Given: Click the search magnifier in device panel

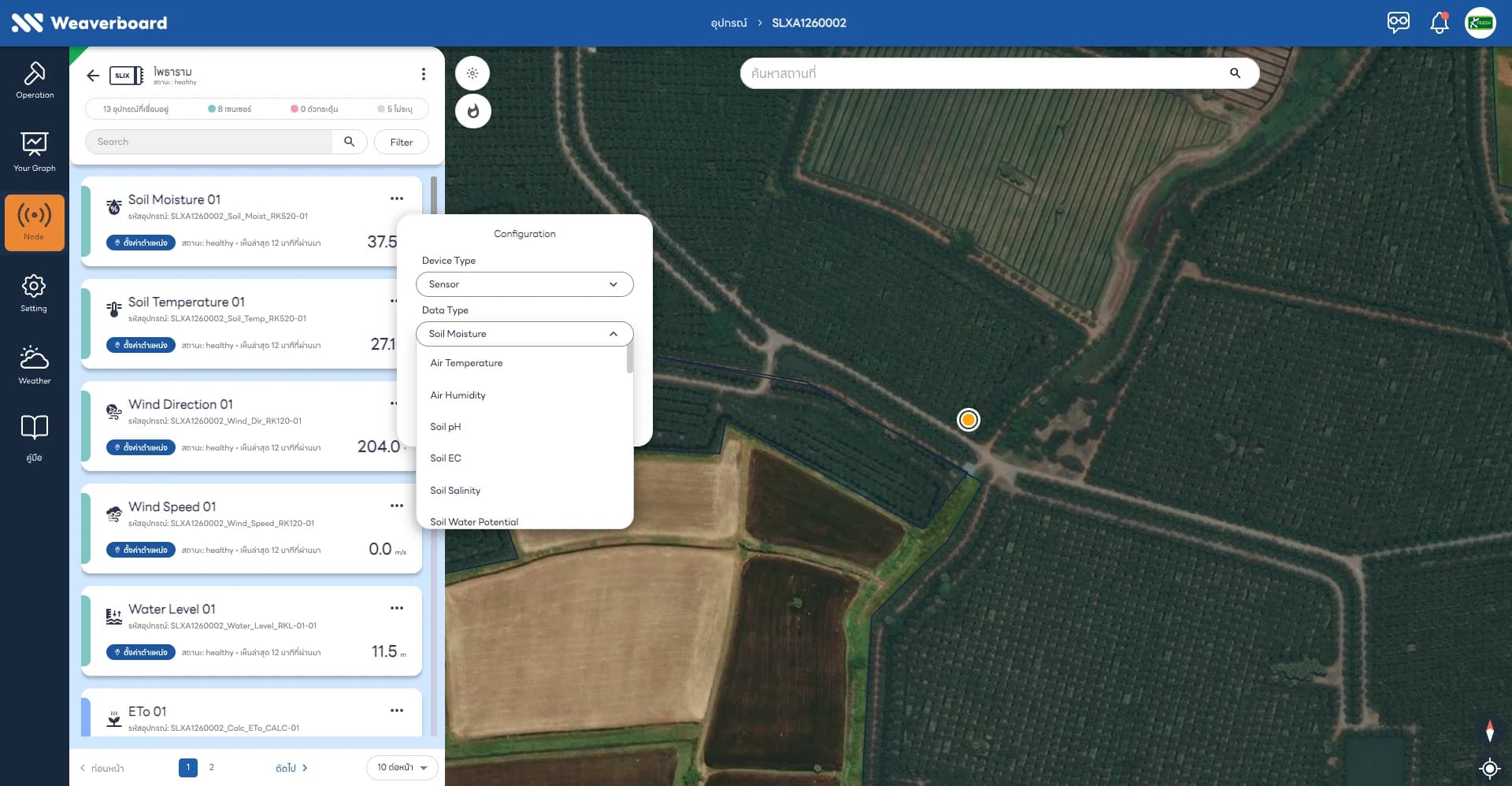Looking at the screenshot, I should point(350,142).
